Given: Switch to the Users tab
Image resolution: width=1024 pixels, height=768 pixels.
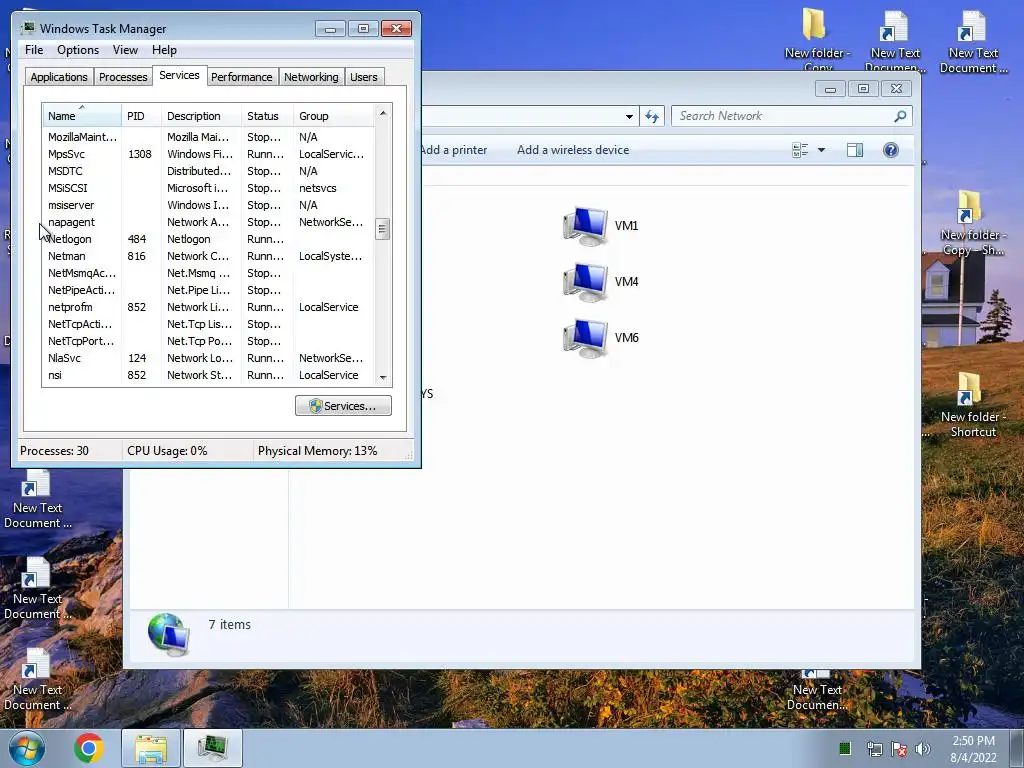Looking at the screenshot, I should [x=364, y=77].
